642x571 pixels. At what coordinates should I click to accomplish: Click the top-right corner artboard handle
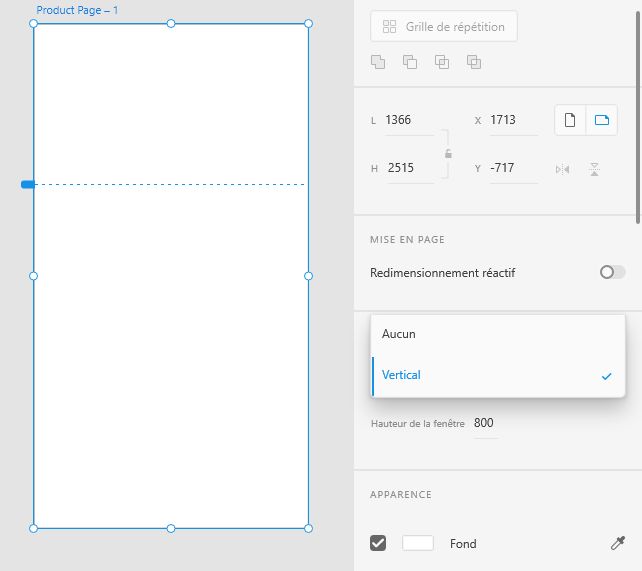click(x=309, y=24)
